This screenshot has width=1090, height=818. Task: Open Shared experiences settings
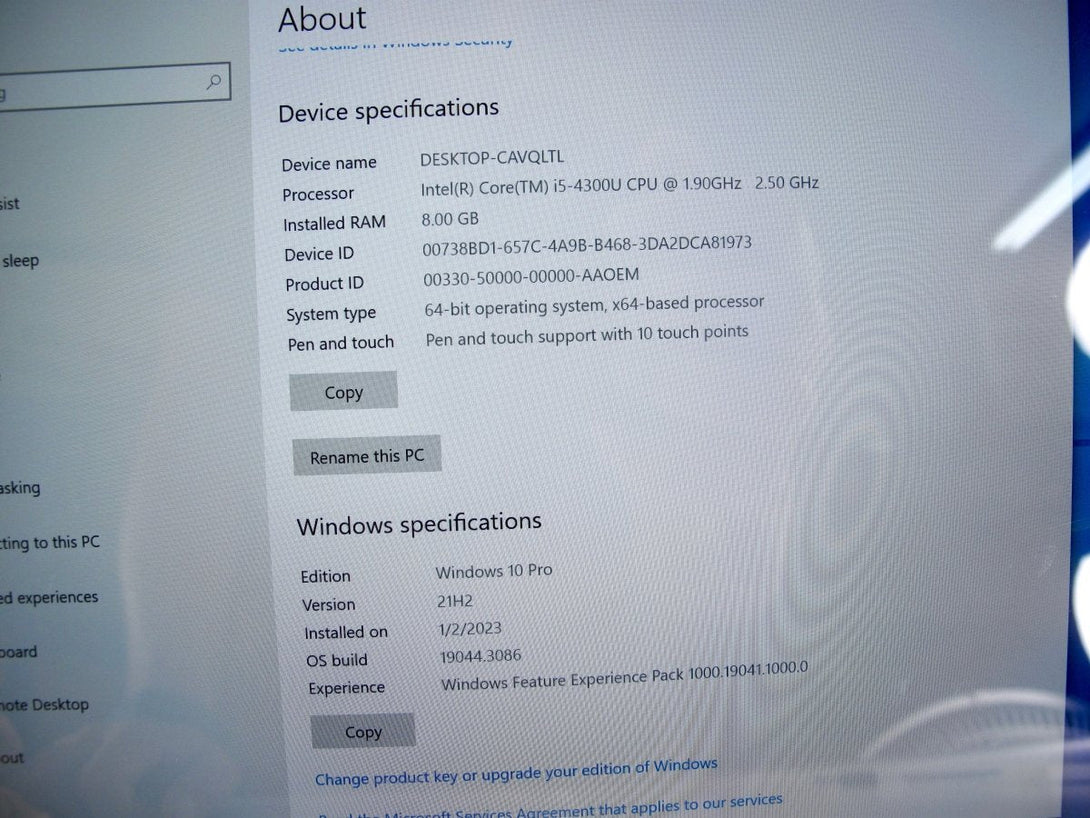(x=48, y=597)
